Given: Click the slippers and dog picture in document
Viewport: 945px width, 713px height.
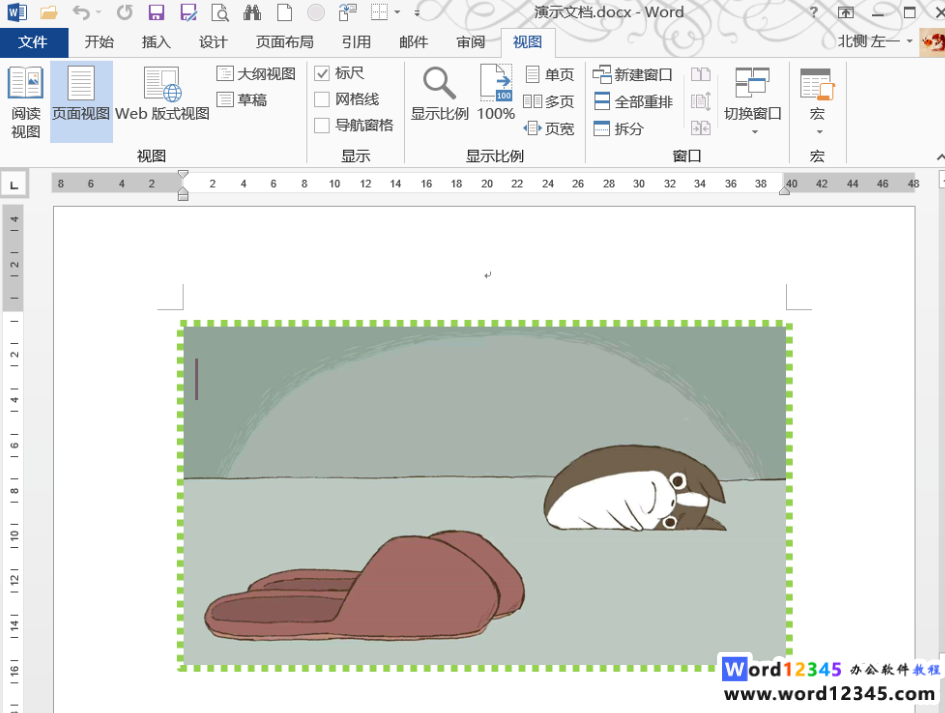Looking at the screenshot, I should pyautogui.click(x=485, y=495).
